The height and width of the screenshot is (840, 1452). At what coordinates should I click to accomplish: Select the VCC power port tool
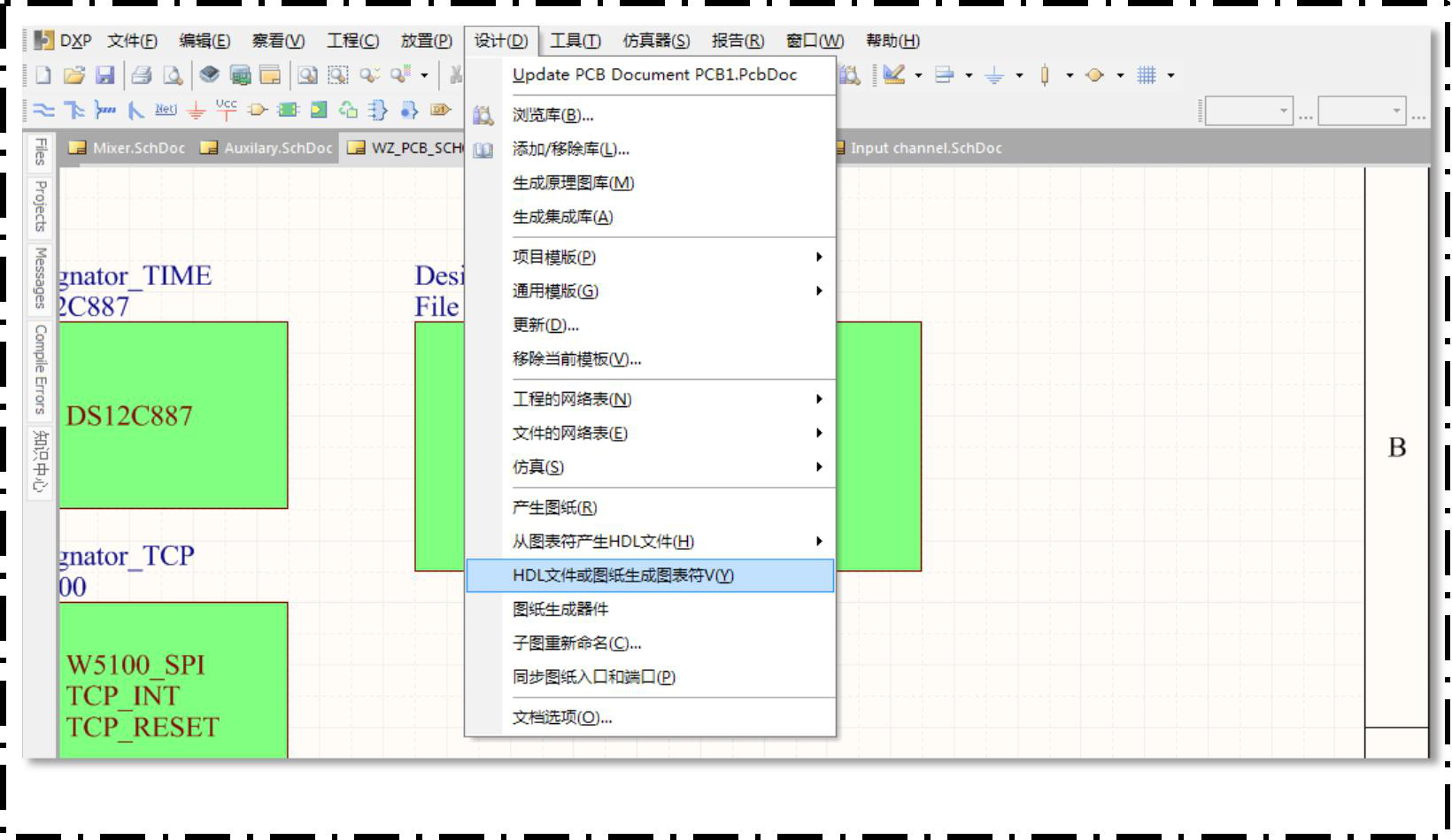(x=226, y=109)
